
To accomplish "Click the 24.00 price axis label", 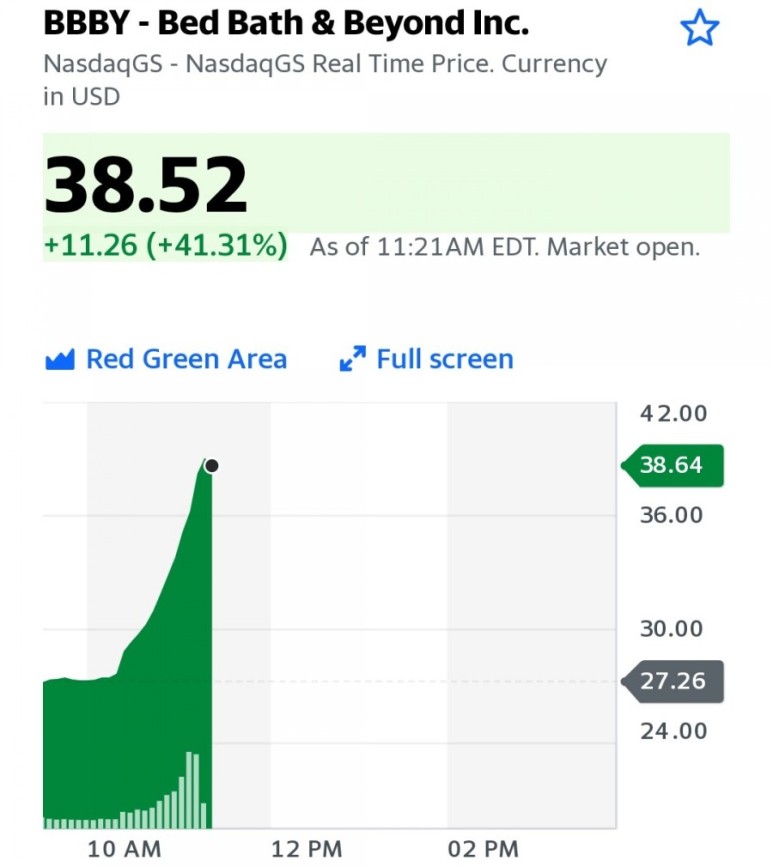I will [673, 732].
